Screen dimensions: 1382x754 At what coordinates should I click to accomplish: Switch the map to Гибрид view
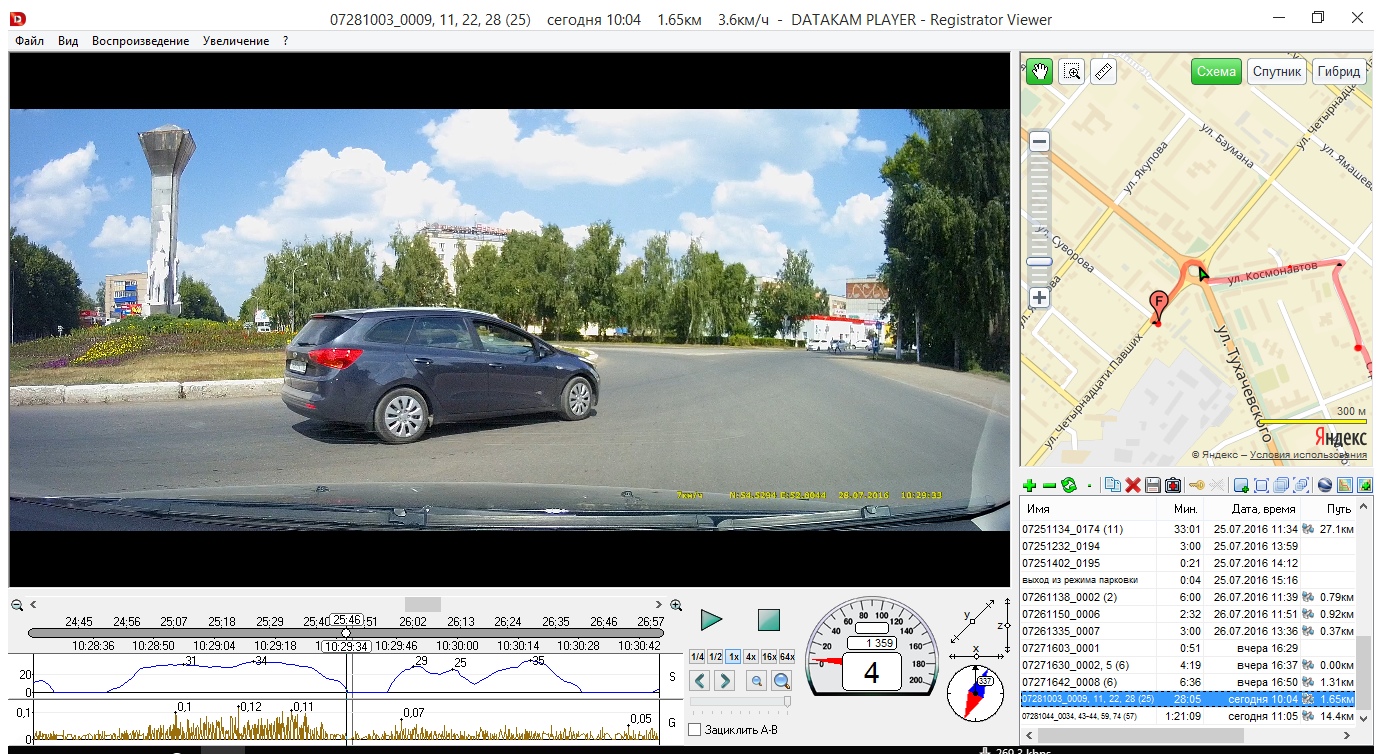1338,72
